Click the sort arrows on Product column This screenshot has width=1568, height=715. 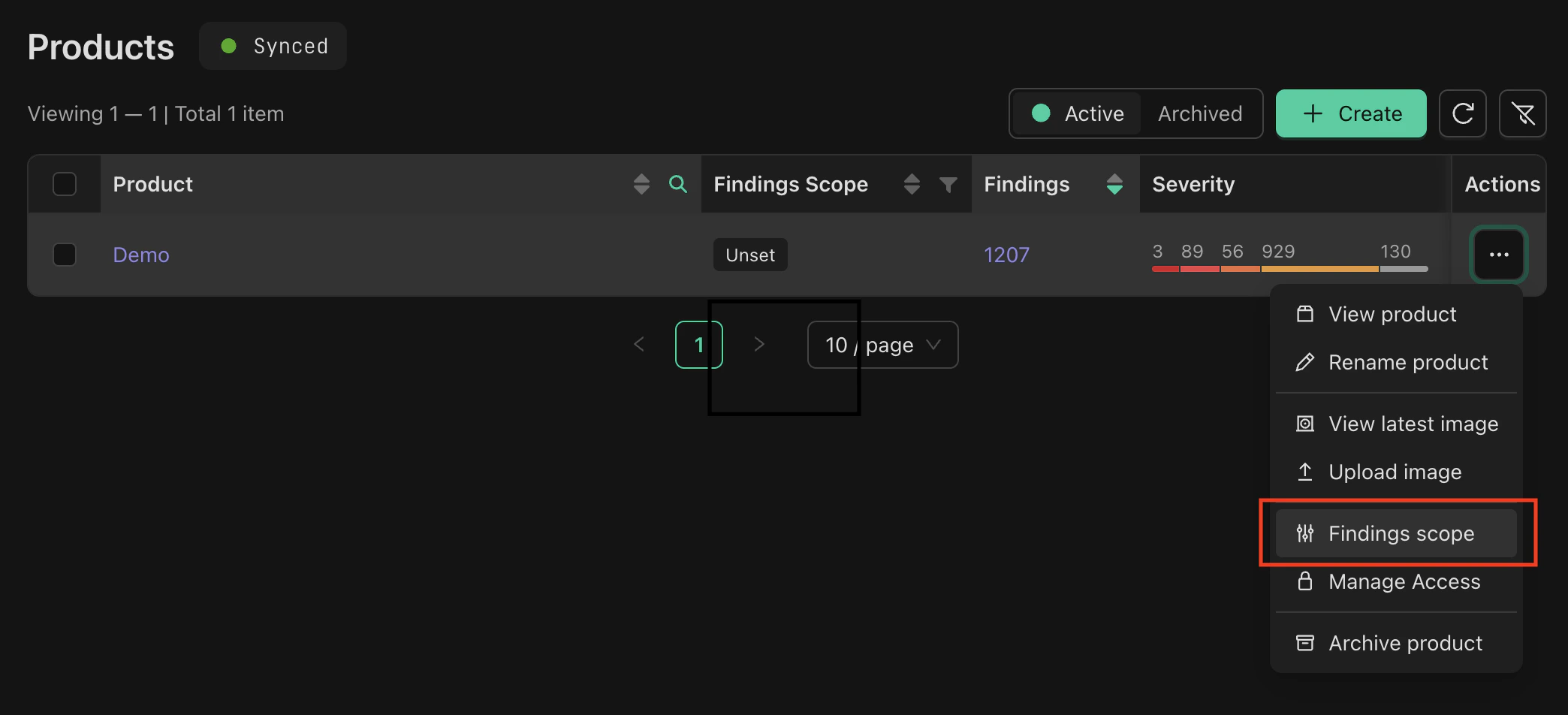[641, 184]
